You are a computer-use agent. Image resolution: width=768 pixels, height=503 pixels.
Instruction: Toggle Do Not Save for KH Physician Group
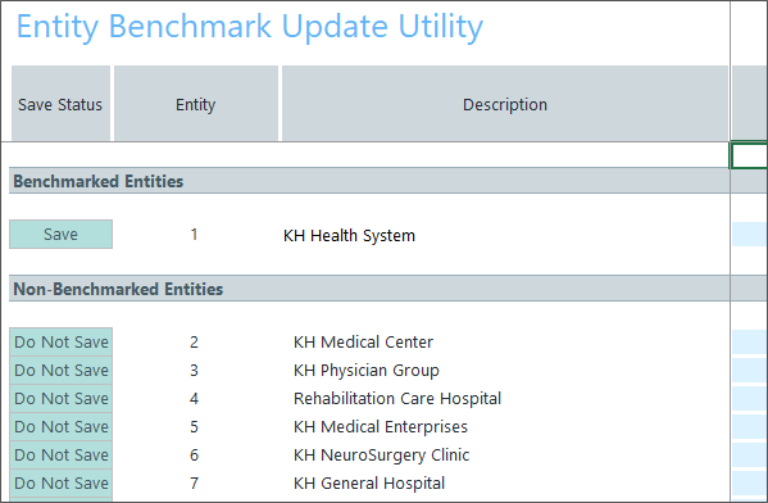click(61, 370)
